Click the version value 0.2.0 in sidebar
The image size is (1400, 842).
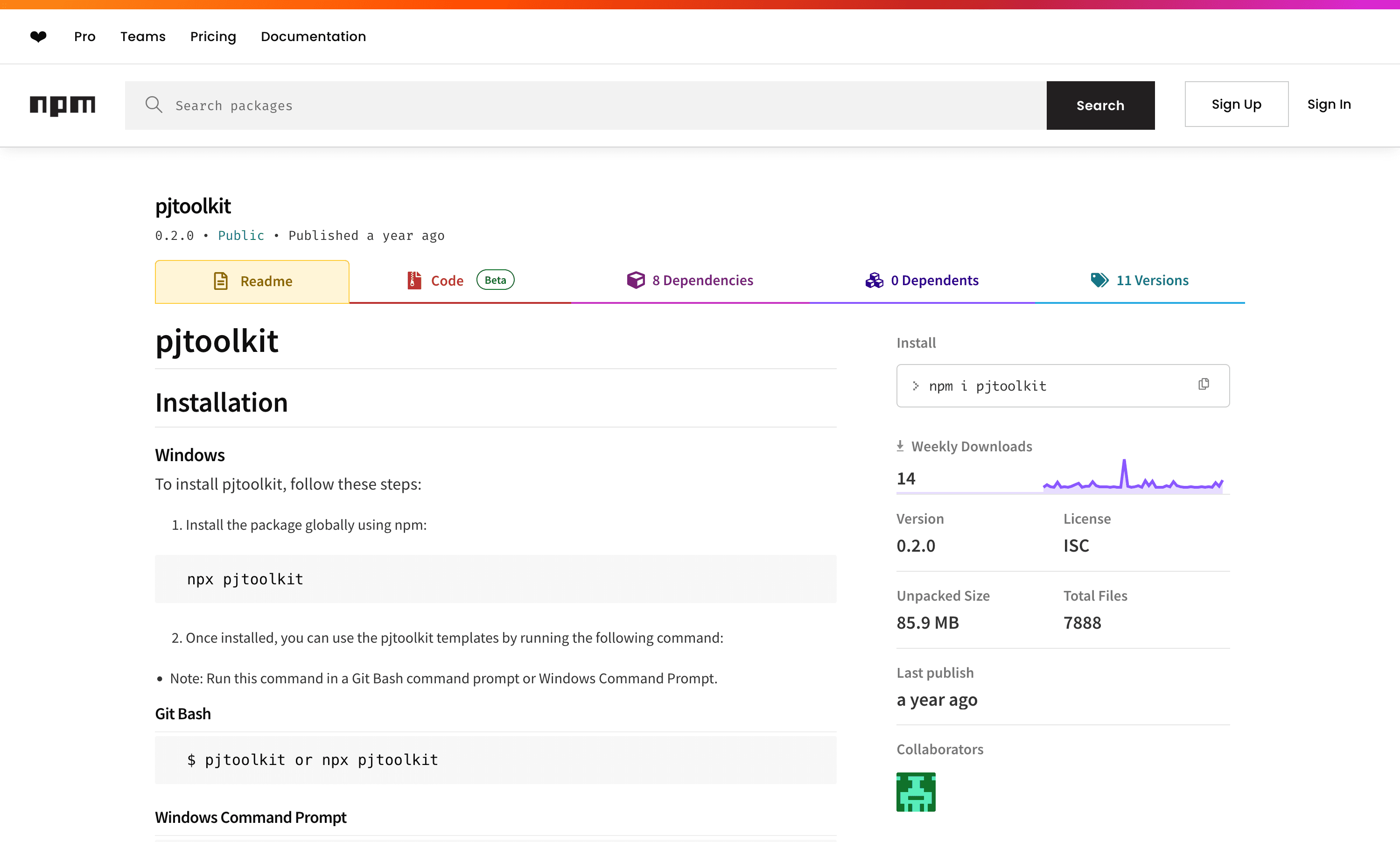916,545
